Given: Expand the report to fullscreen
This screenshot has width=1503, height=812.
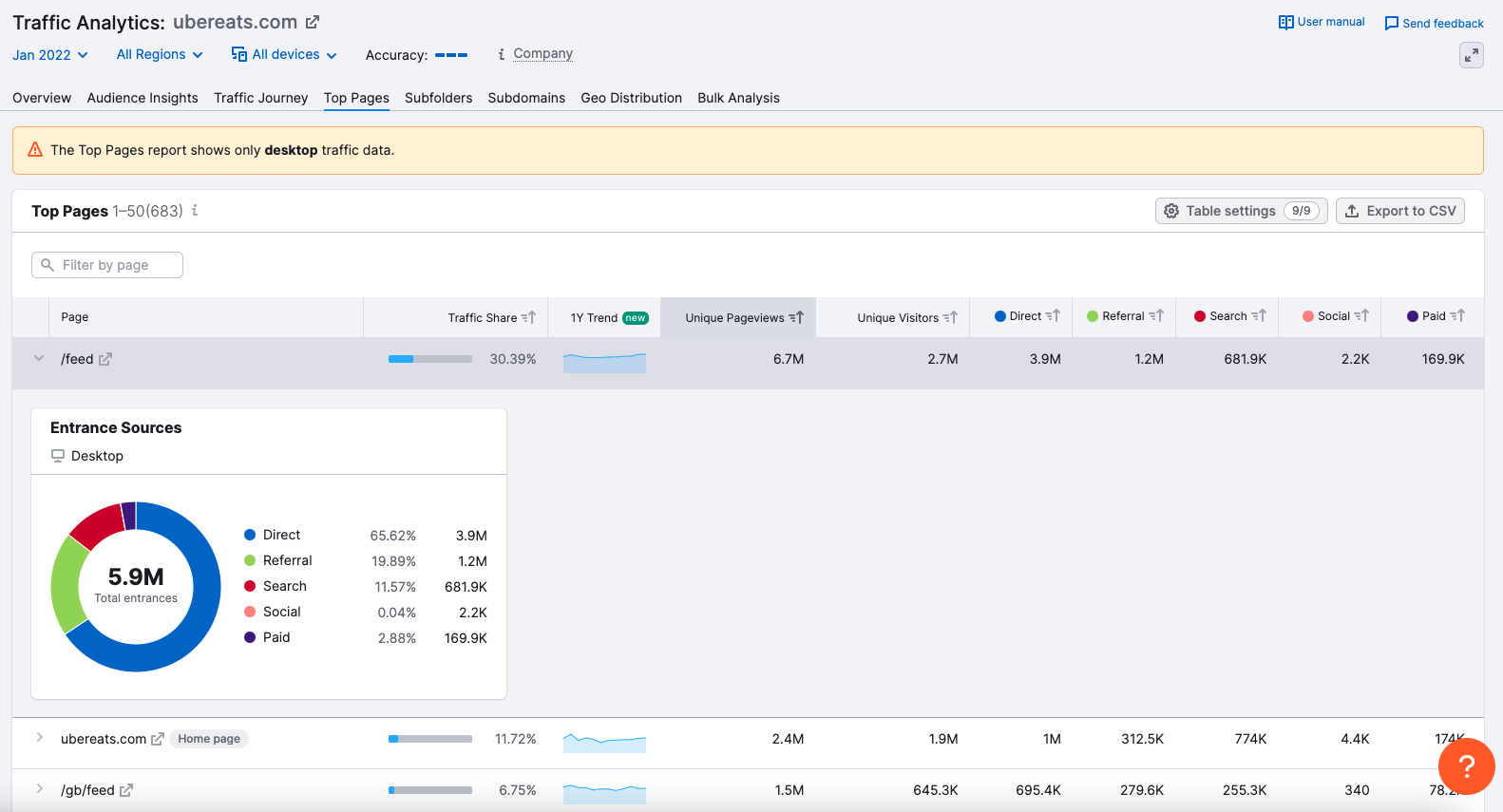Looking at the screenshot, I should click(1472, 55).
